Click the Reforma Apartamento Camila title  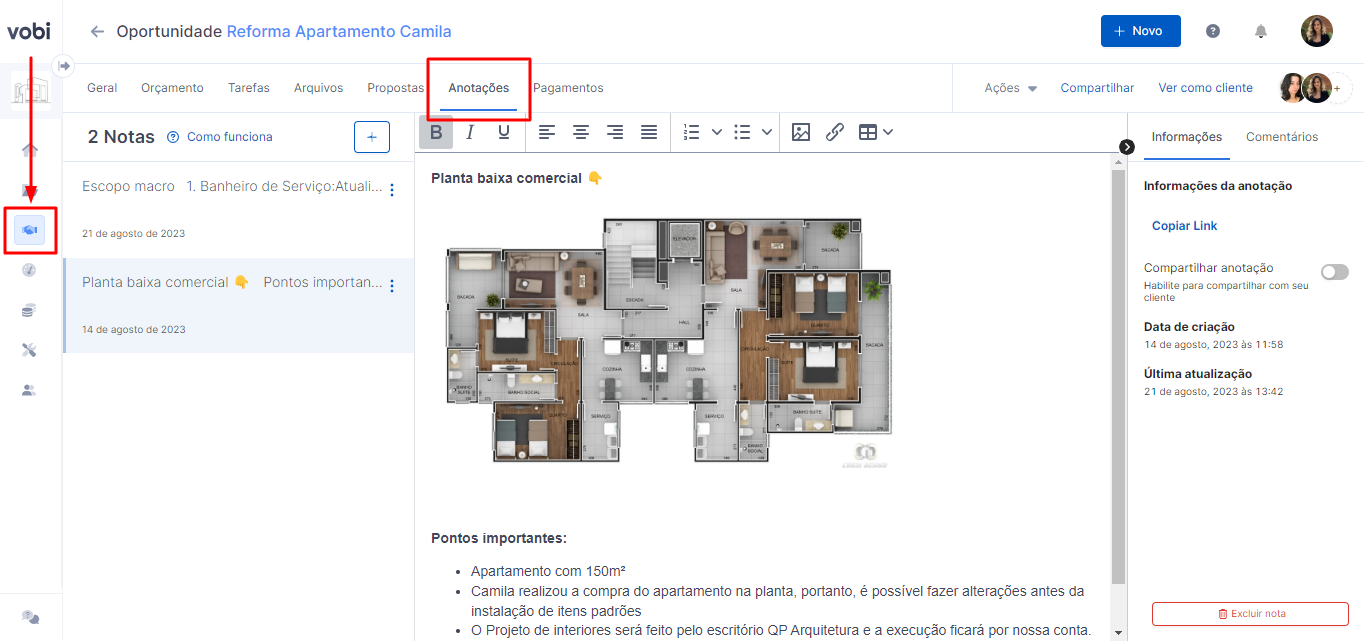pos(339,31)
